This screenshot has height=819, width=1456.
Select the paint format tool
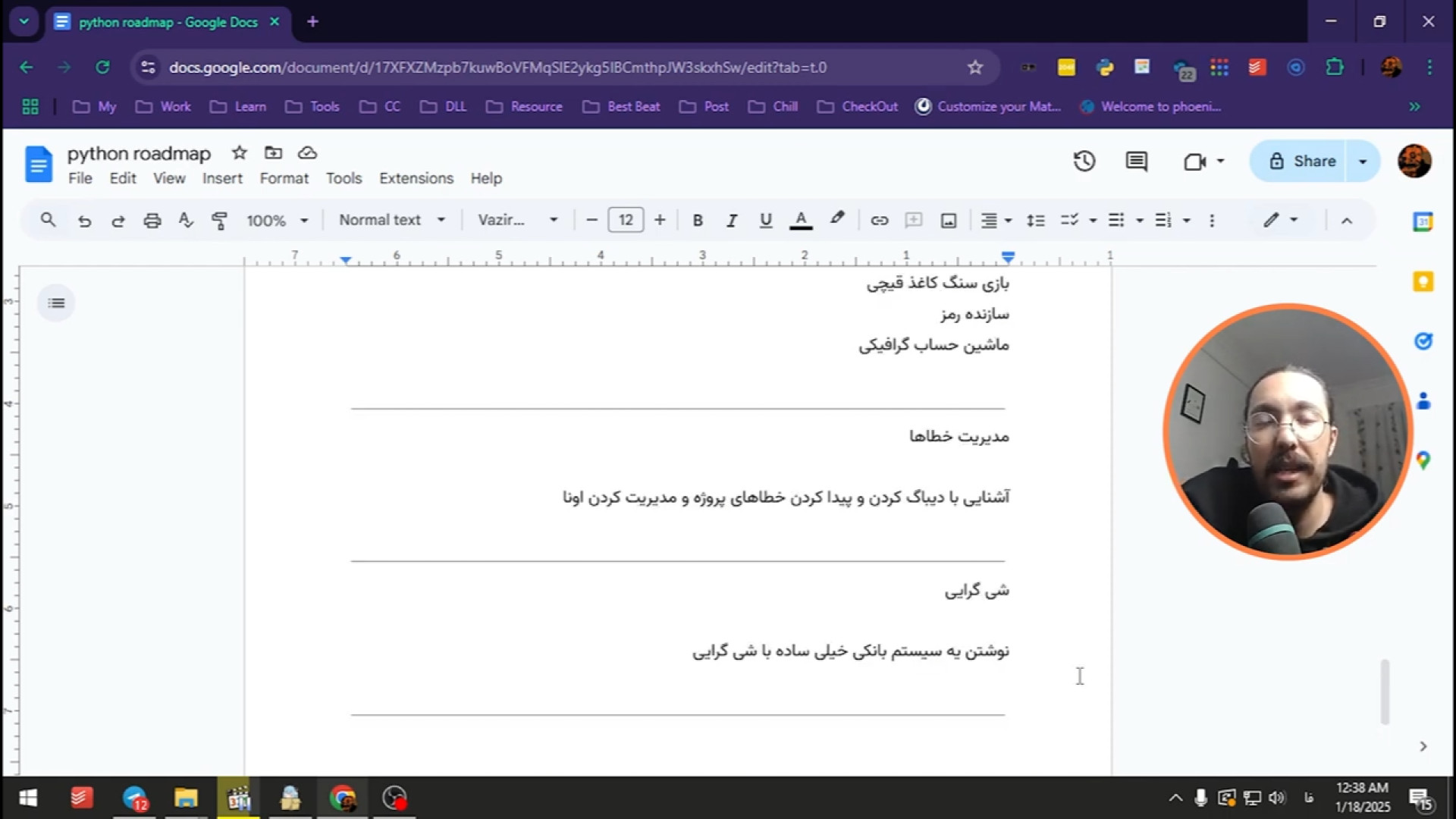tap(219, 221)
